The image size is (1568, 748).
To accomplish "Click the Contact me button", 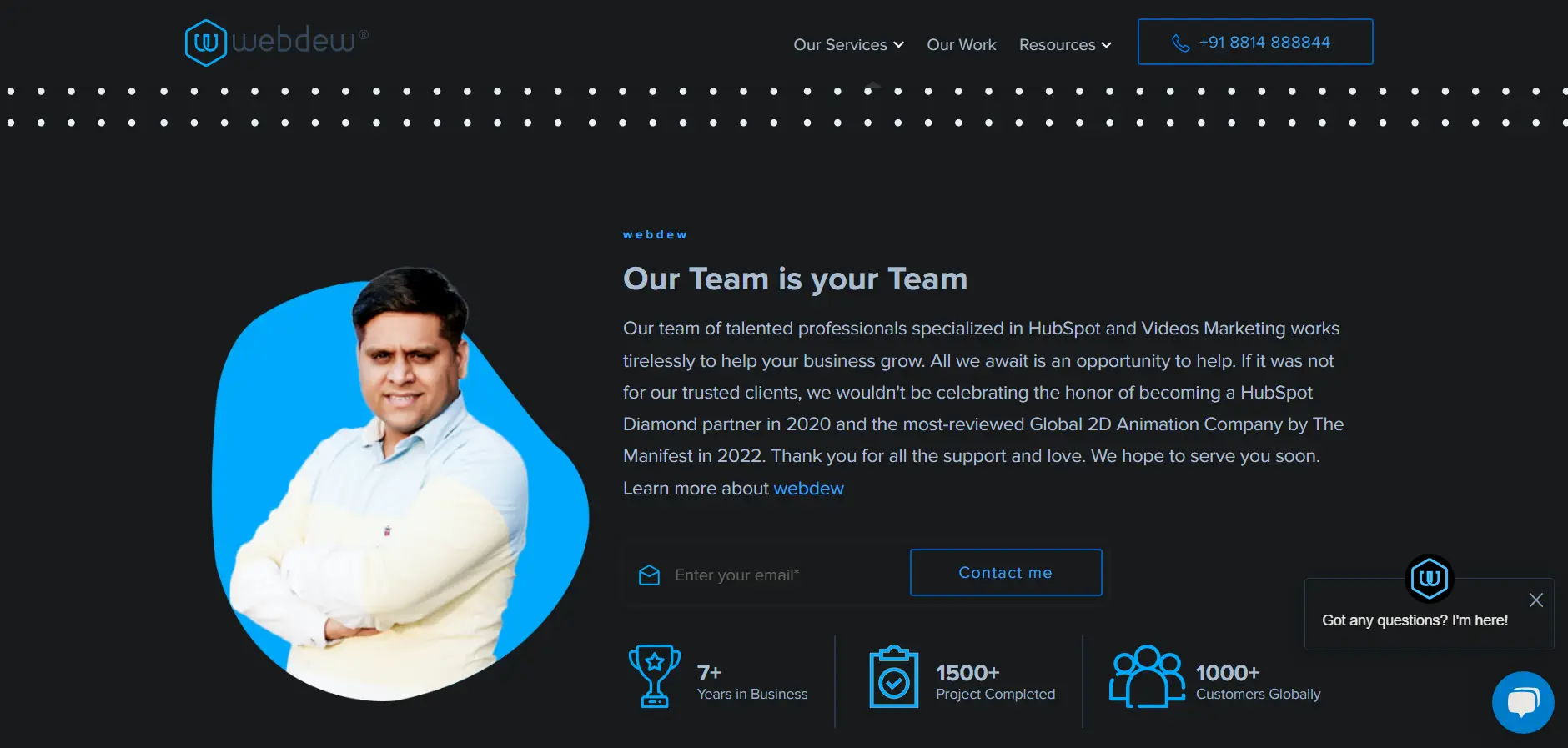I will click(x=1006, y=572).
